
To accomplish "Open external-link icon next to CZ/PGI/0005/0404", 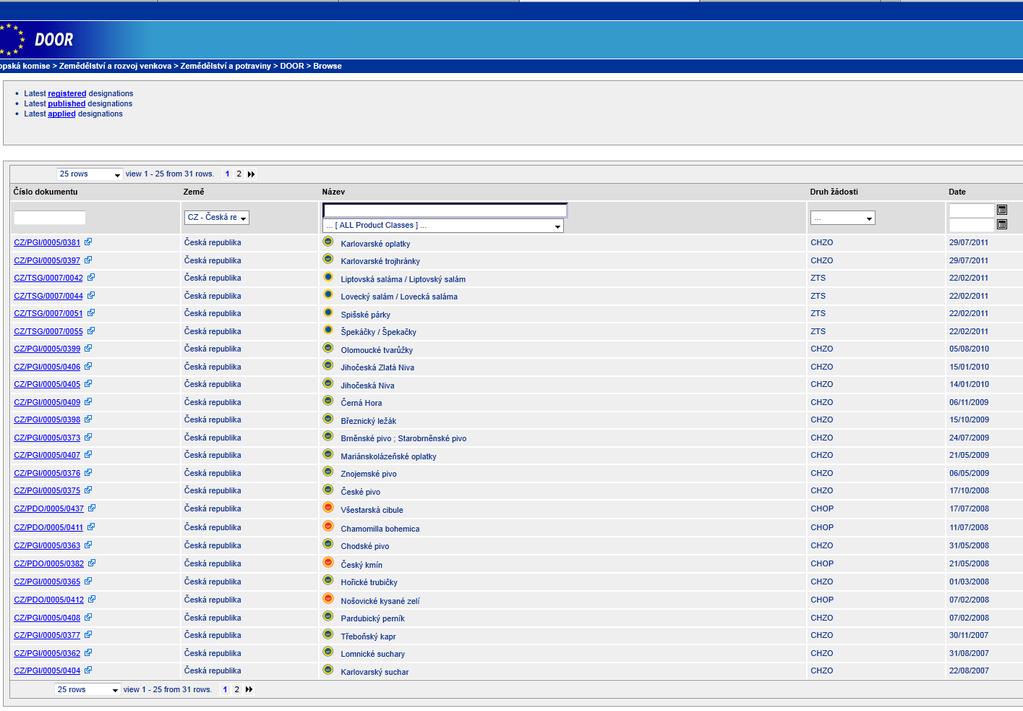I will coord(88,670).
